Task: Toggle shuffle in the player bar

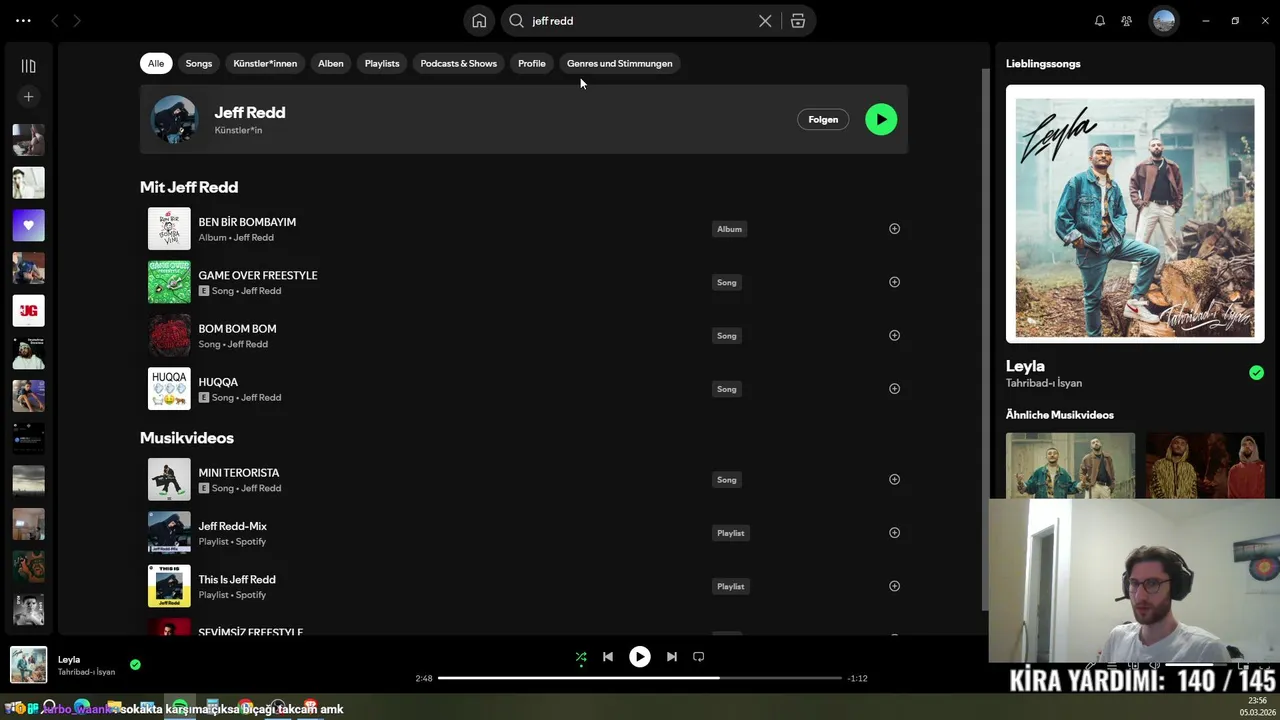Action: (581, 657)
